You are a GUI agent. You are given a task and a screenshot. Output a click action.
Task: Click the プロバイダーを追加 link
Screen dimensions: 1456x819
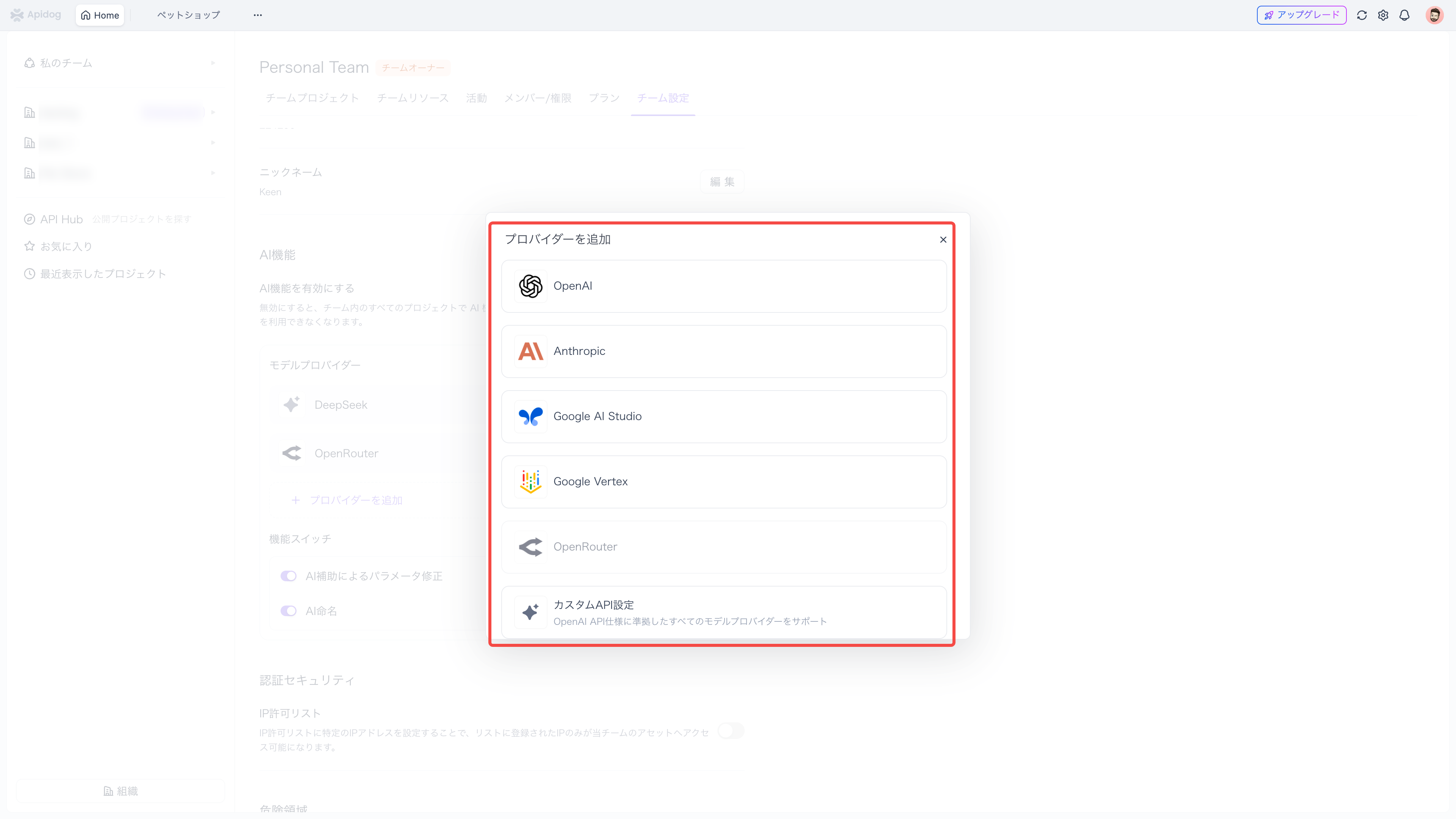click(355, 500)
